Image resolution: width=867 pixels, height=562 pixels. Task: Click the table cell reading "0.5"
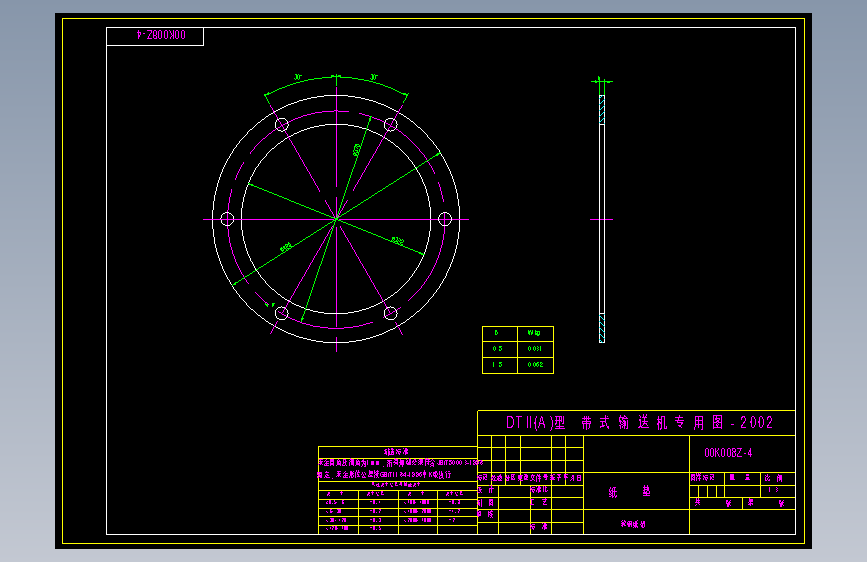(500, 349)
